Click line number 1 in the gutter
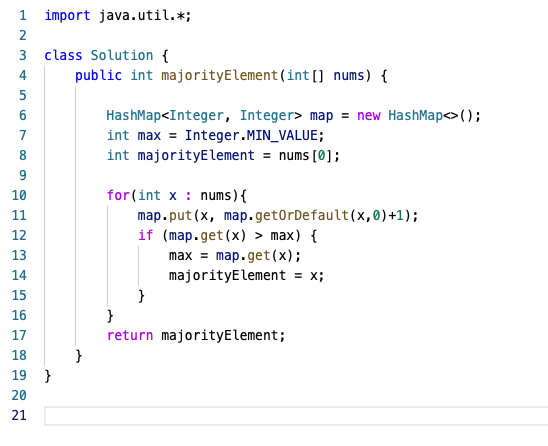The image size is (548, 446). [23, 16]
